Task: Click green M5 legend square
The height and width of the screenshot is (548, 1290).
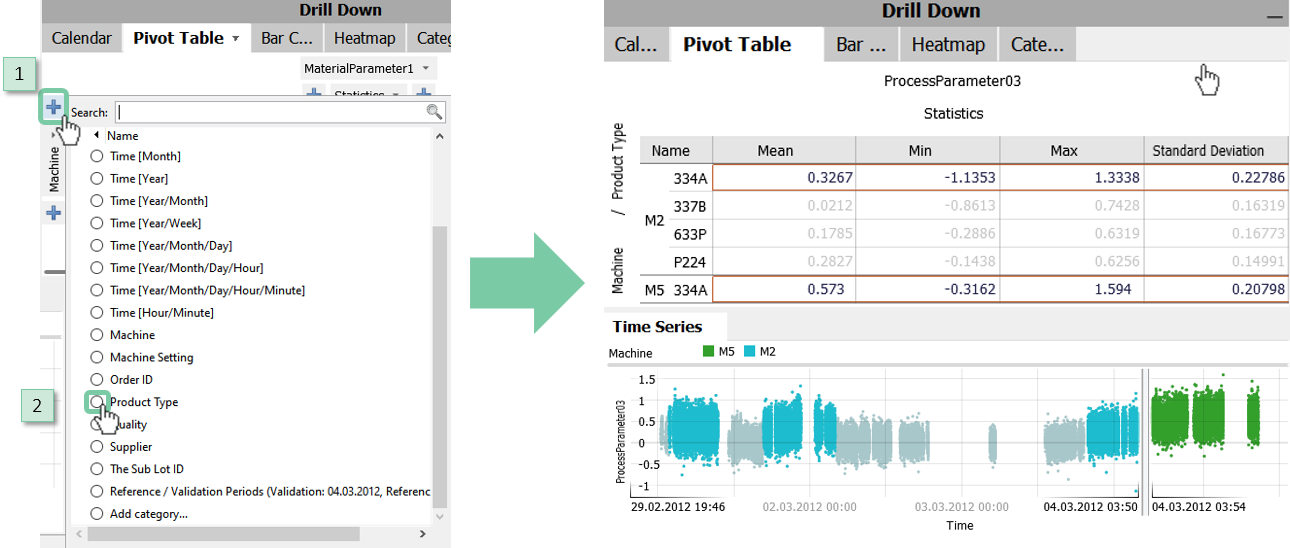Action: point(708,352)
